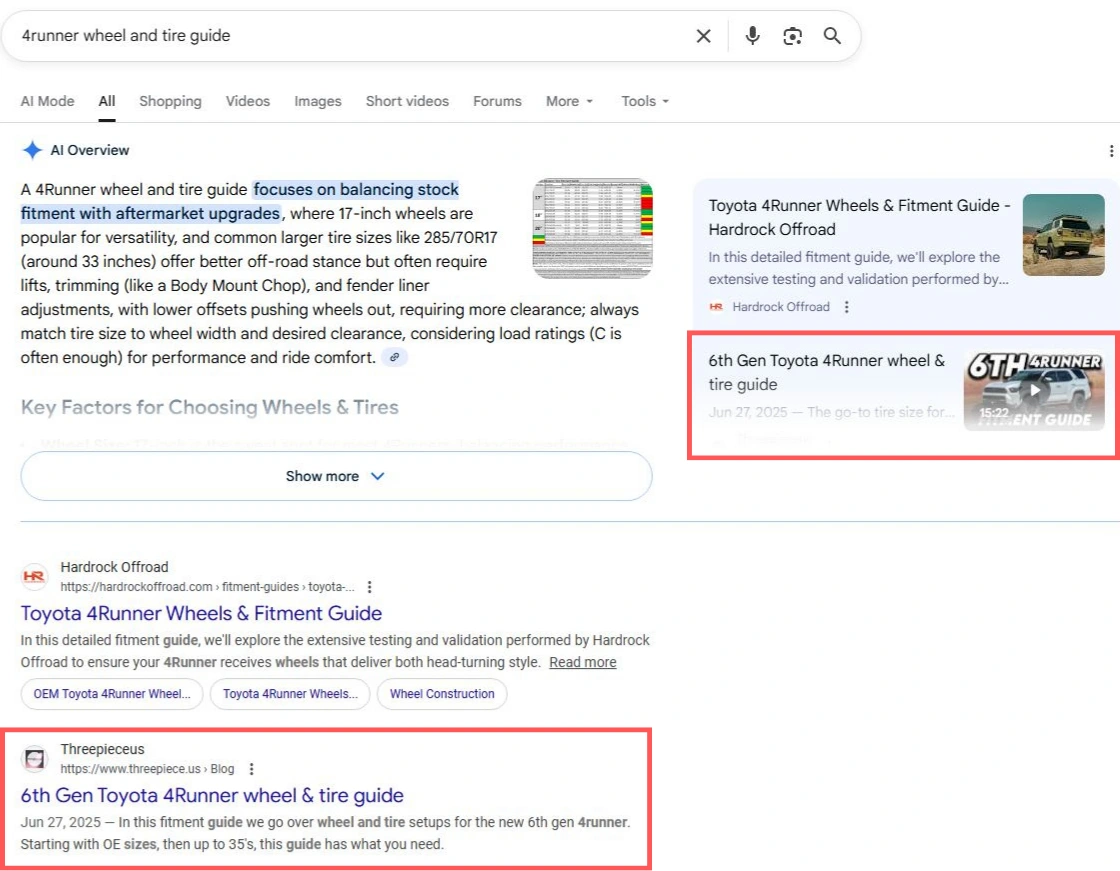The image size is (1120, 871).
Task: Clear the search box with the X icon
Action: pos(704,36)
